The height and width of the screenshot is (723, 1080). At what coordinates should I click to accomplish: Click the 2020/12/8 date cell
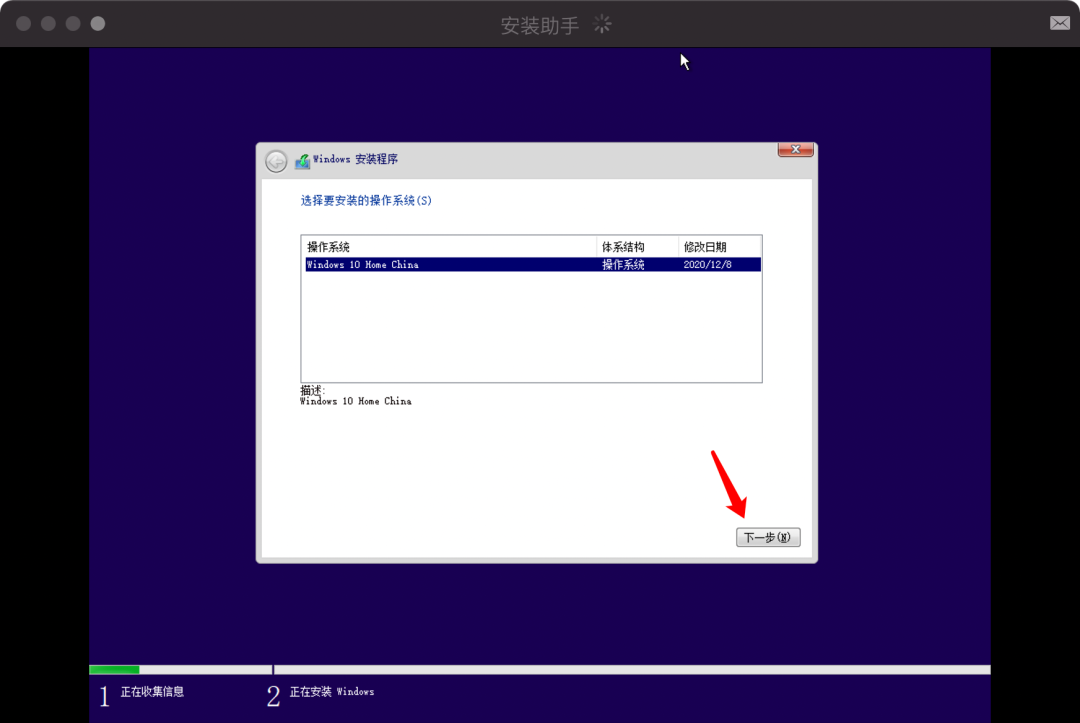click(707, 264)
